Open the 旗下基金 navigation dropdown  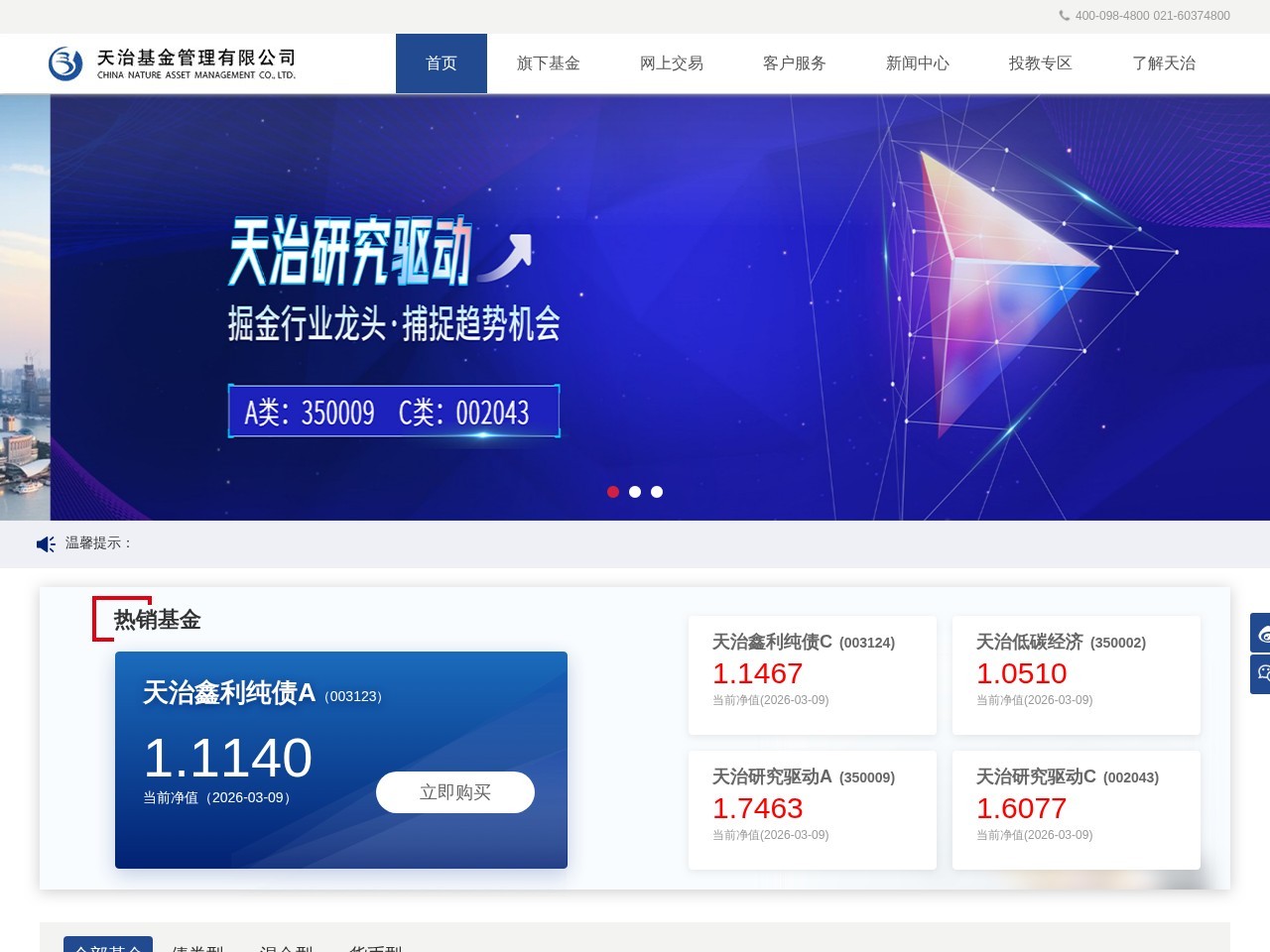coord(549,62)
